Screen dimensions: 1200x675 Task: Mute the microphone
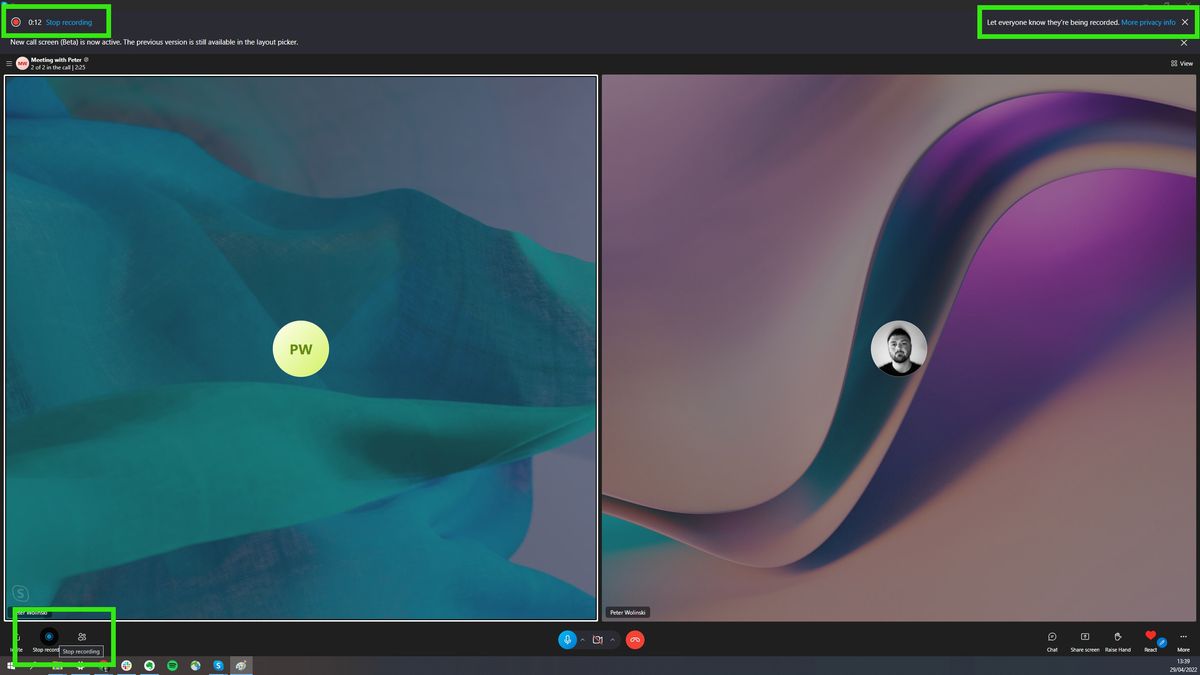(568, 639)
